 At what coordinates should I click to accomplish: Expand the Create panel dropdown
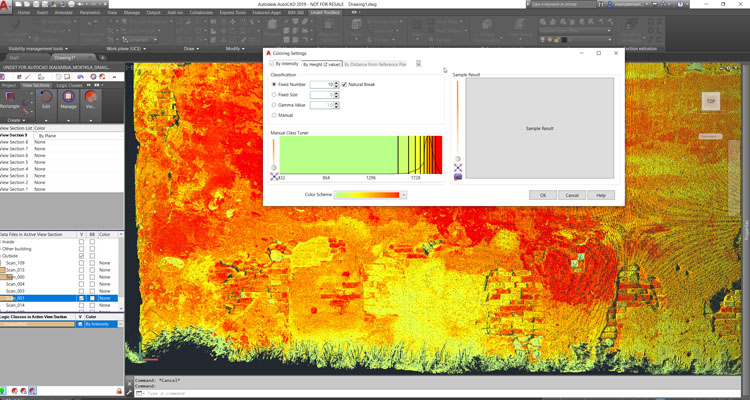click(x=17, y=120)
